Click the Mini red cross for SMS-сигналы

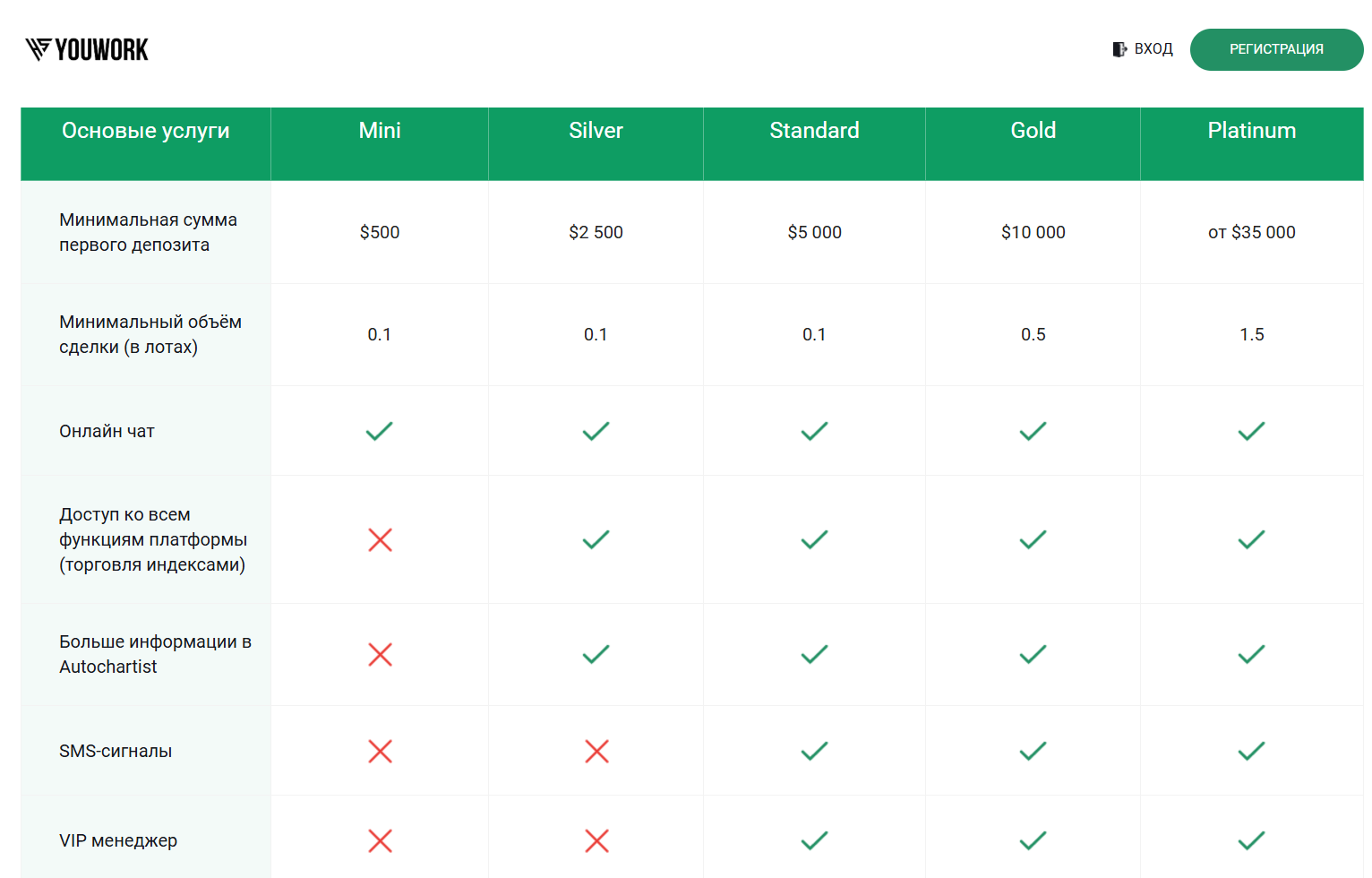381,751
